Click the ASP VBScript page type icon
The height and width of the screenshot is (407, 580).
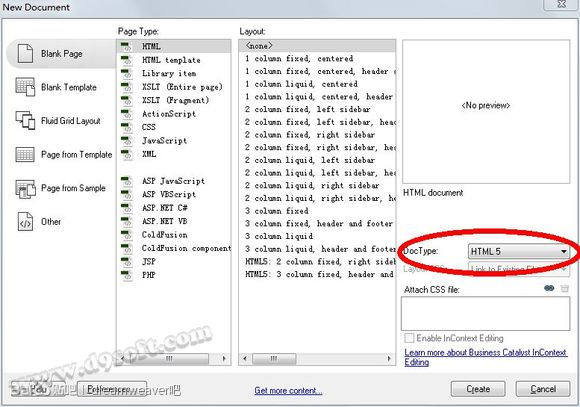point(127,194)
